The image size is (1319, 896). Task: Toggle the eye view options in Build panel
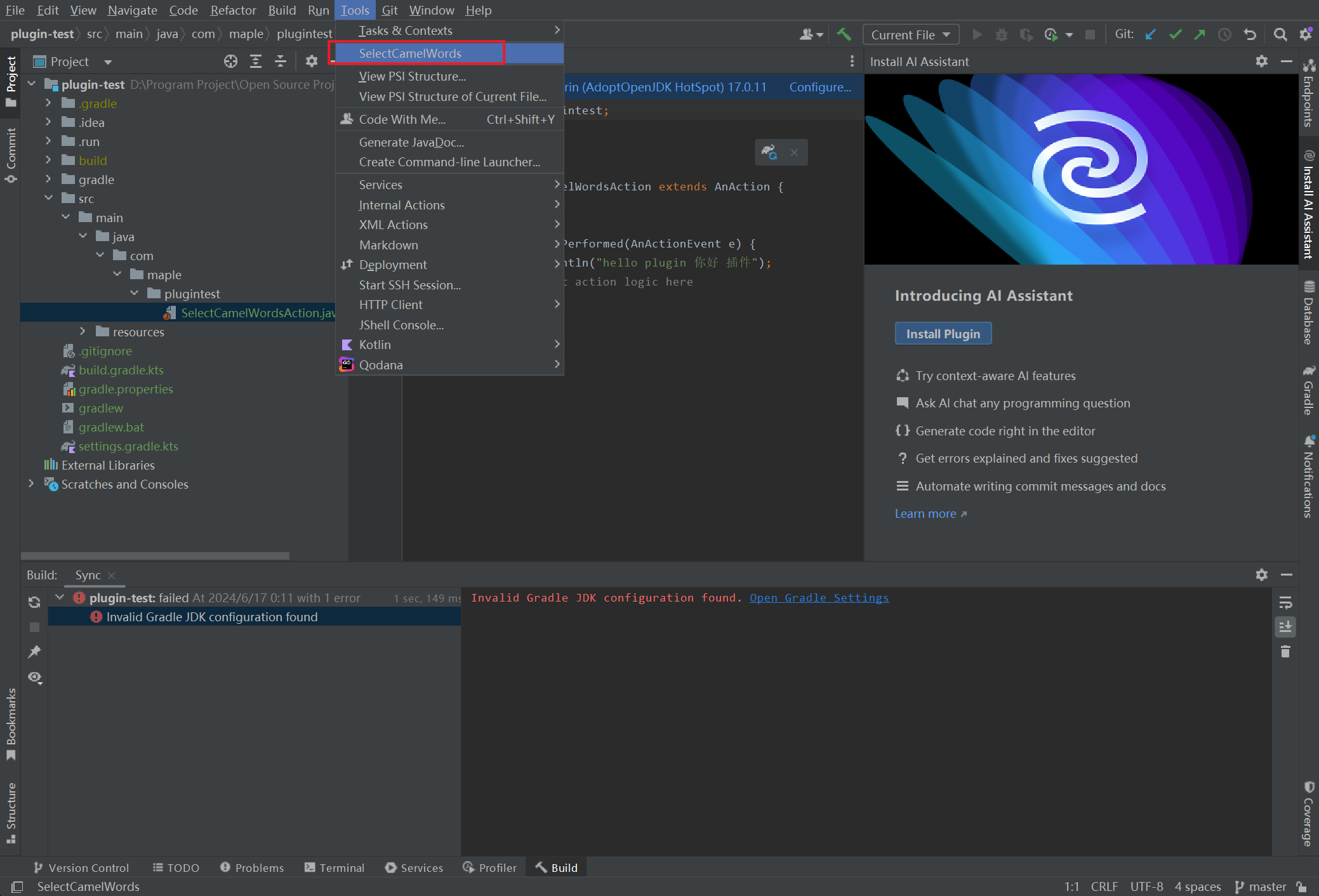pos(34,678)
